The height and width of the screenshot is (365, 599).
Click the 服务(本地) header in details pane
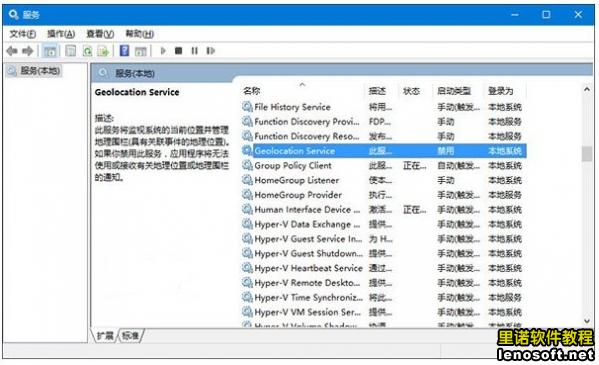click(x=135, y=73)
